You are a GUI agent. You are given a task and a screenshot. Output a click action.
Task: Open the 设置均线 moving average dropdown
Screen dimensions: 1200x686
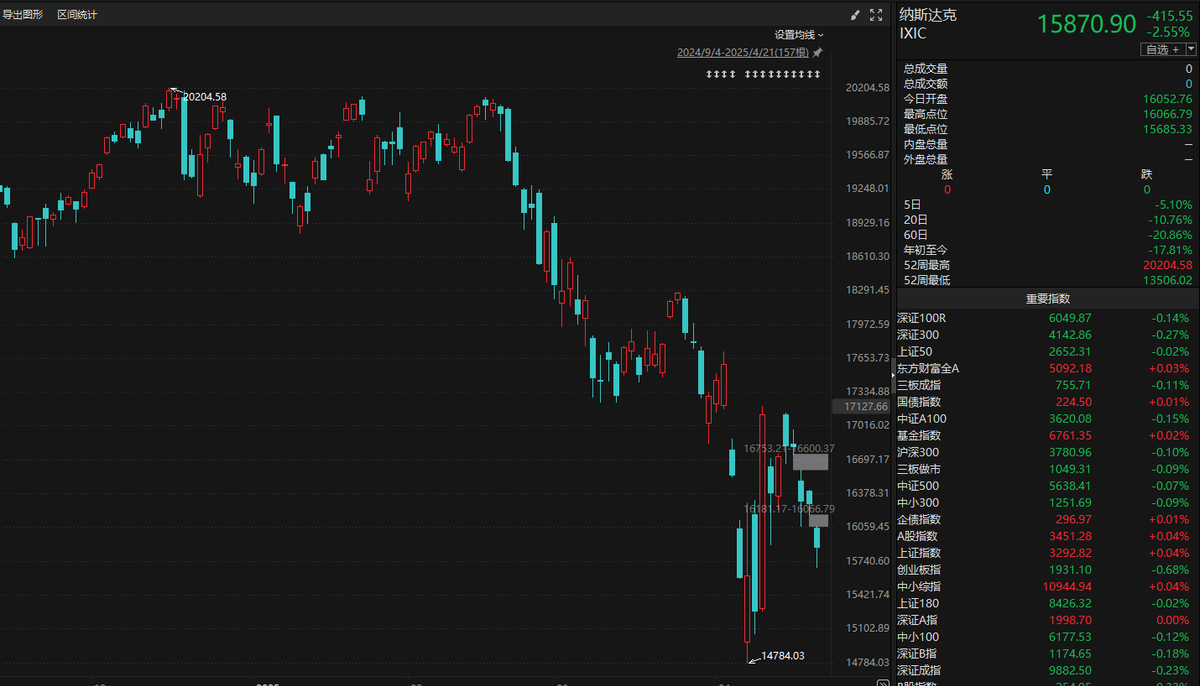pyautogui.click(x=798, y=35)
